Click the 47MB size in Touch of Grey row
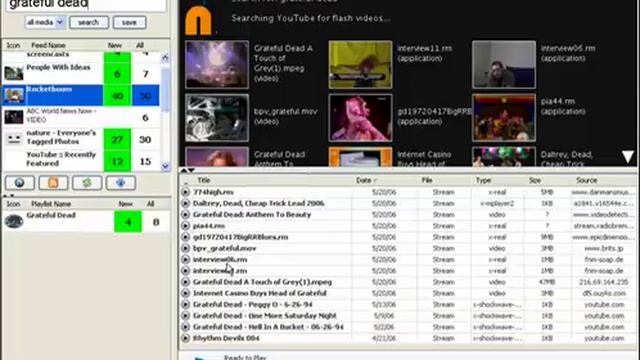 [x=547, y=282]
